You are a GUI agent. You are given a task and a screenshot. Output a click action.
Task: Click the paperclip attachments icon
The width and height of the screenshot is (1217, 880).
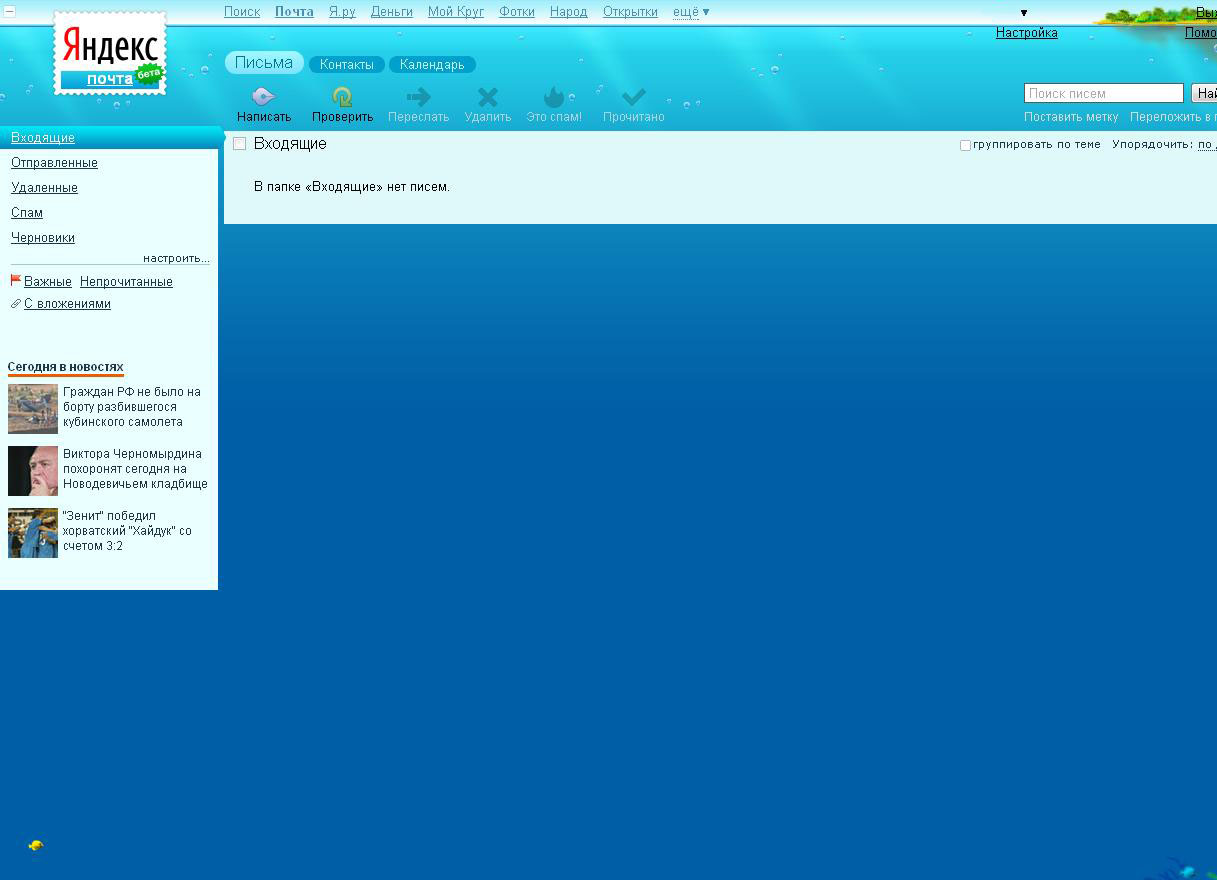15,304
